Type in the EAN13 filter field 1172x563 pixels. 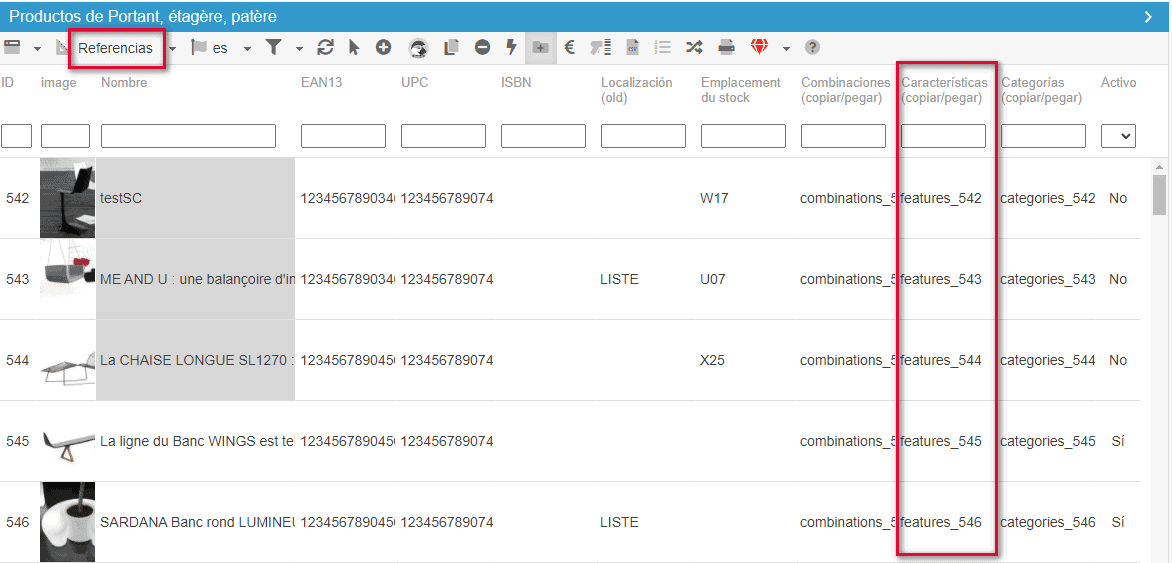[x=343, y=136]
